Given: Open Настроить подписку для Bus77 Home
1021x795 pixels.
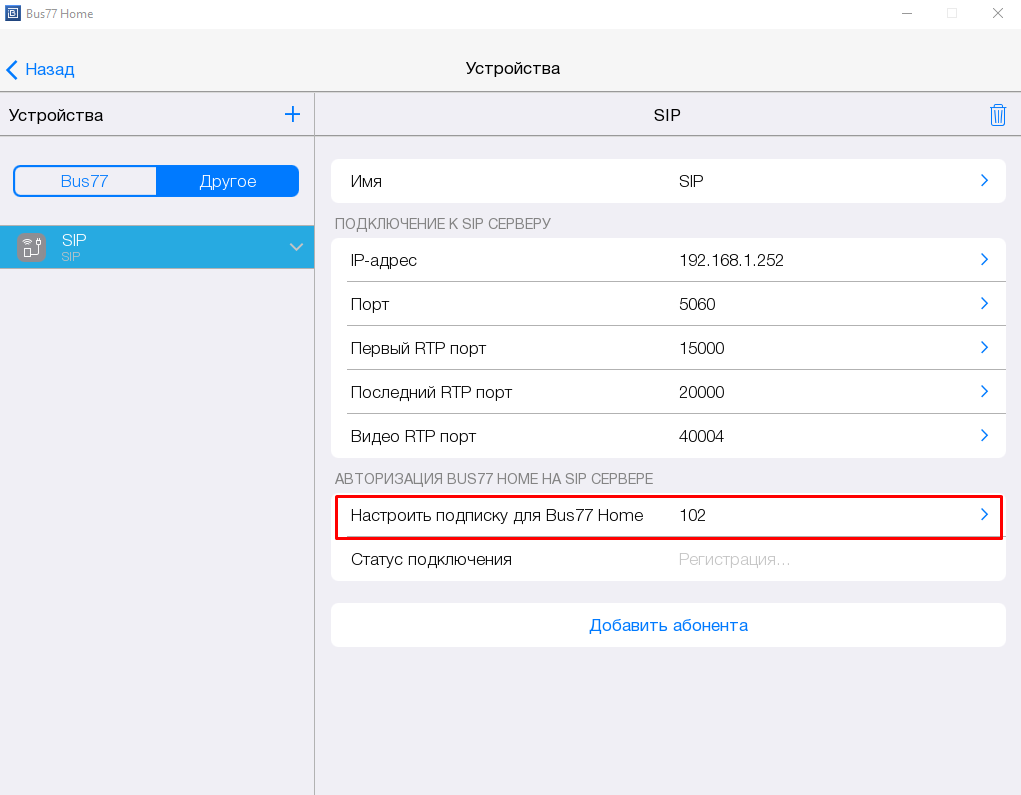Looking at the screenshot, I should point(497,515).
